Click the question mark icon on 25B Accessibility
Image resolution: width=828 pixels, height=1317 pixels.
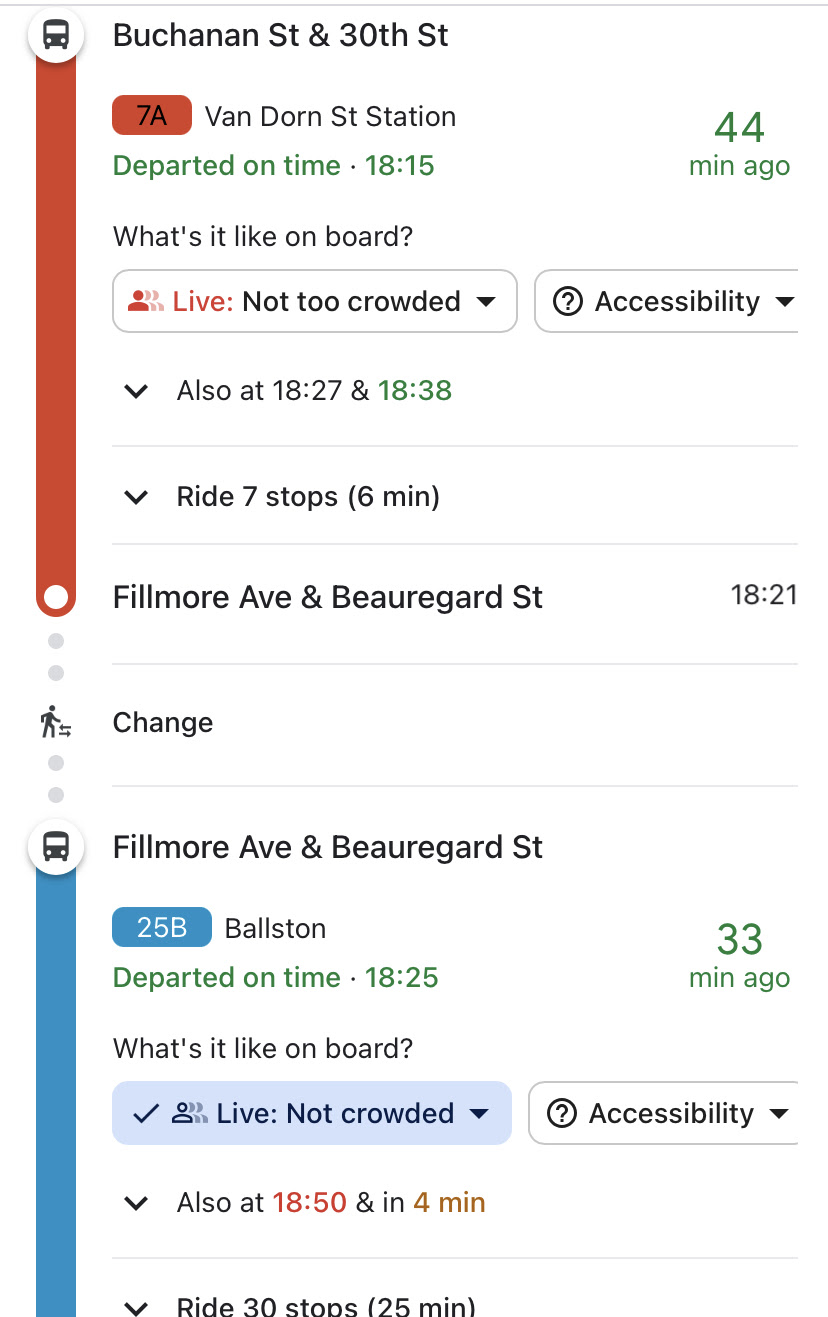pos(563,1113)
